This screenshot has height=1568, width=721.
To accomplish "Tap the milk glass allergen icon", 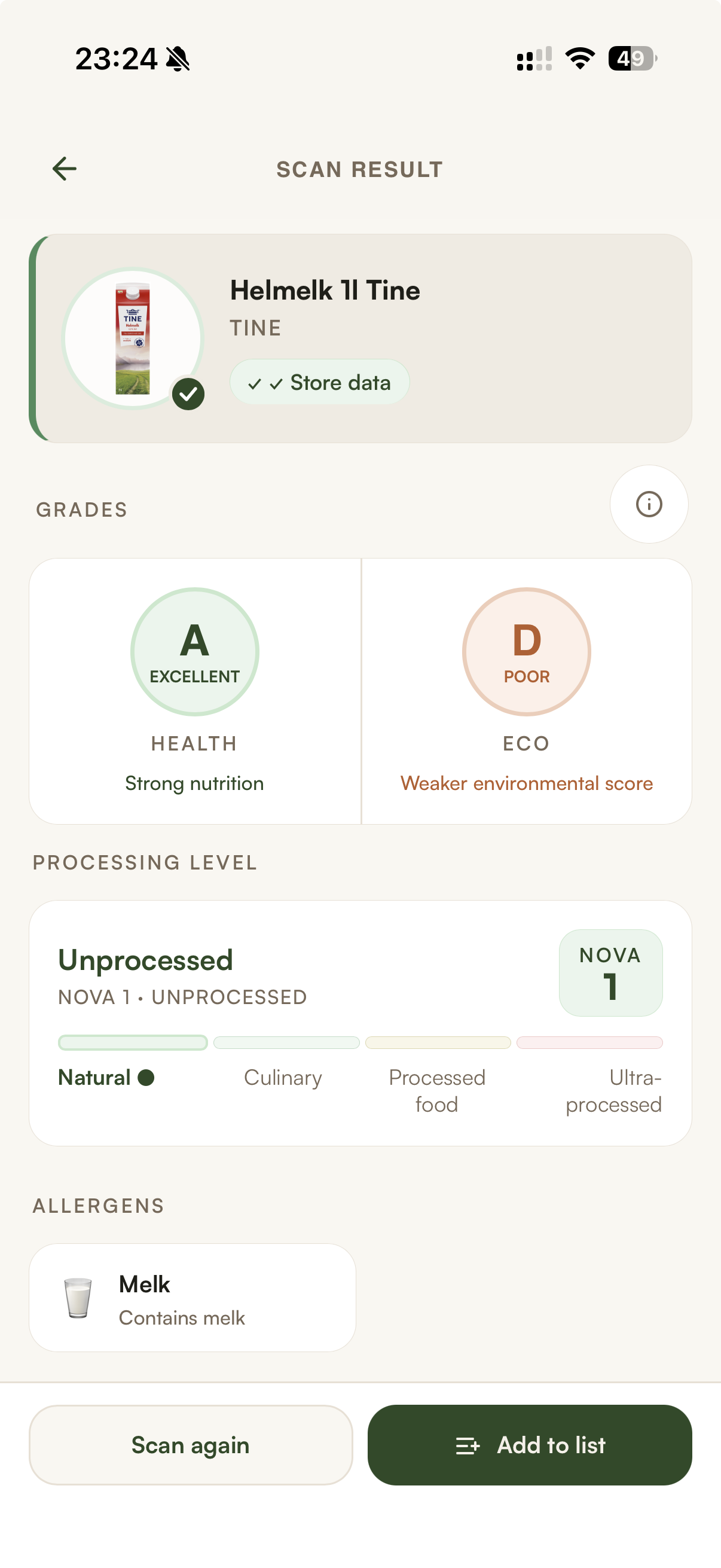I will (x=78, y=1298).
